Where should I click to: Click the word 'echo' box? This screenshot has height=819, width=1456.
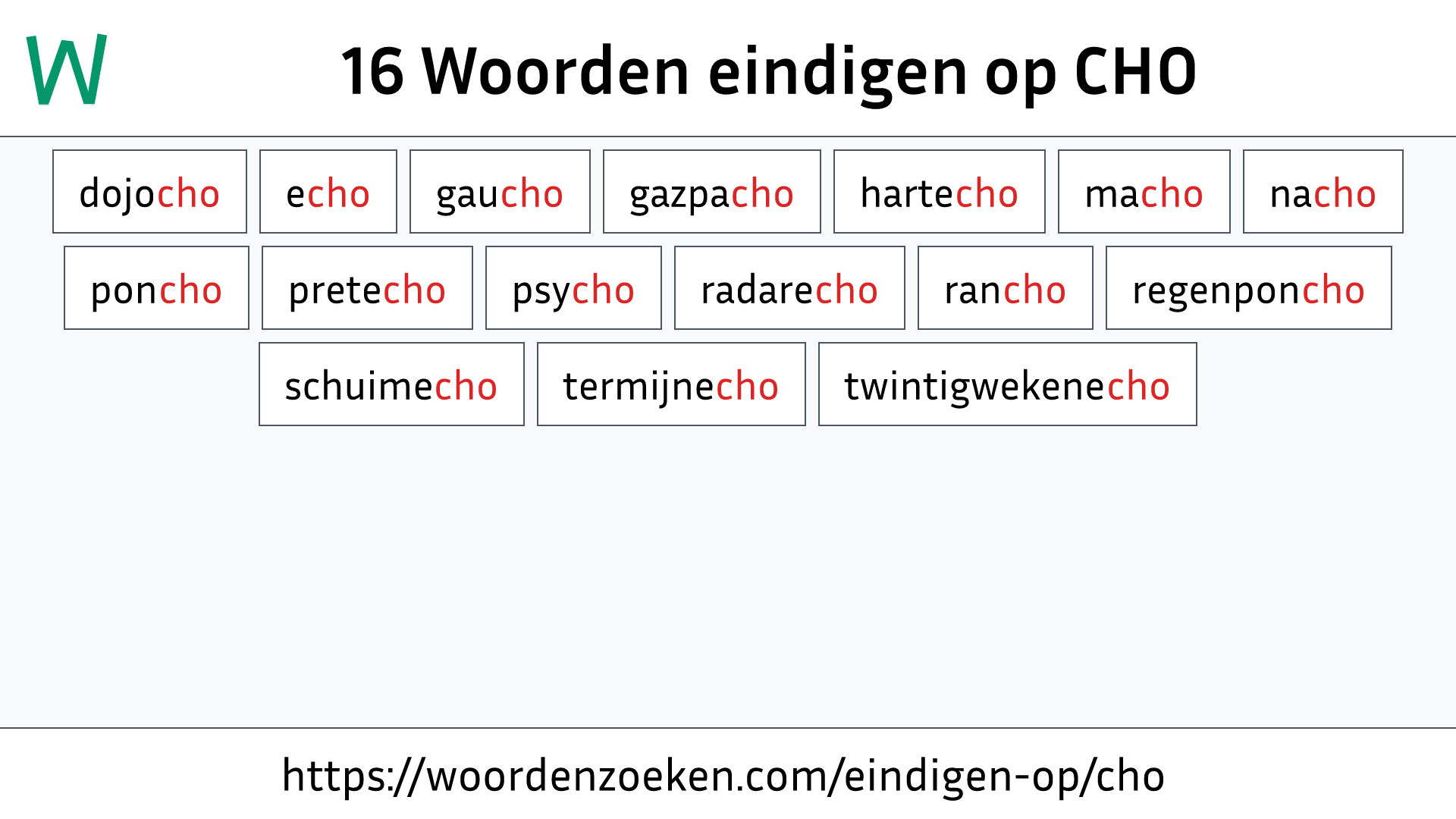coord(327,191)
